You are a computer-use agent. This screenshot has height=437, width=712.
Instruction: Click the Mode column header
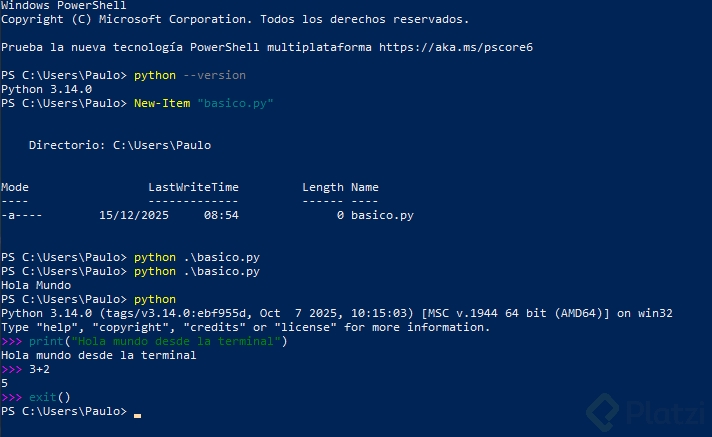(15, 187)
